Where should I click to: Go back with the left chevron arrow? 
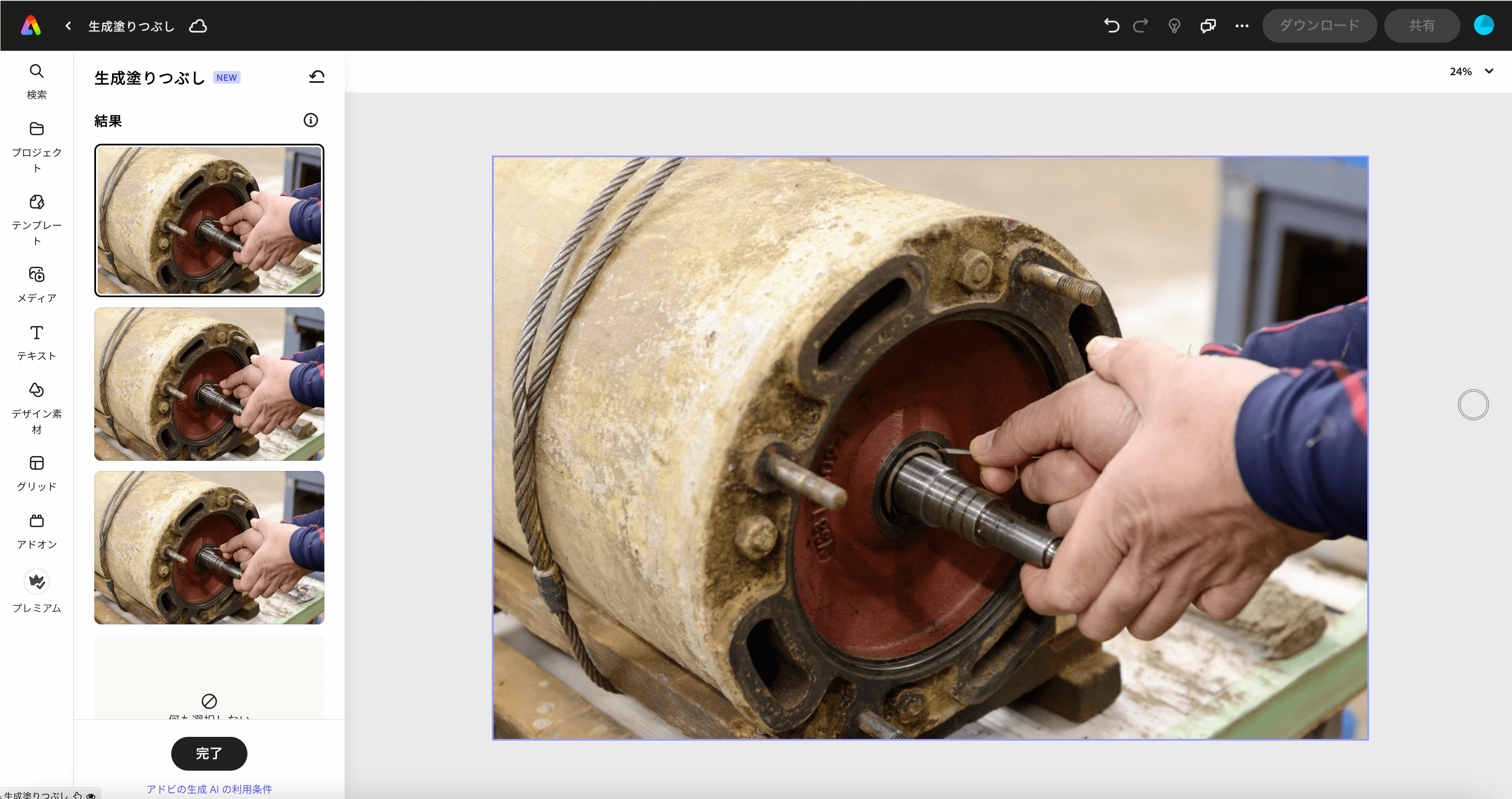(x=68, y=26)
